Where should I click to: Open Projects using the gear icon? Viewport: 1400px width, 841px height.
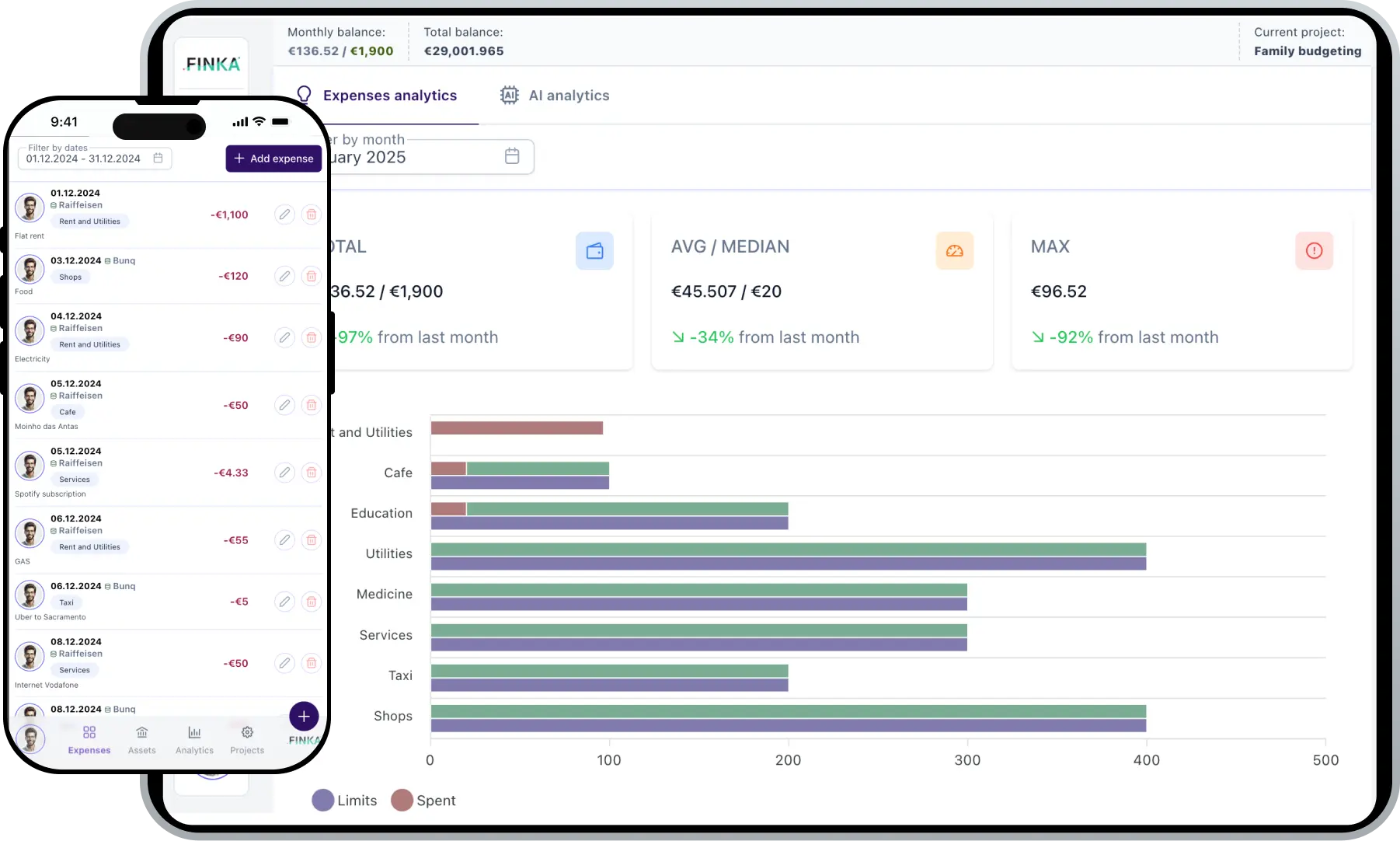(x=246, y=732)
